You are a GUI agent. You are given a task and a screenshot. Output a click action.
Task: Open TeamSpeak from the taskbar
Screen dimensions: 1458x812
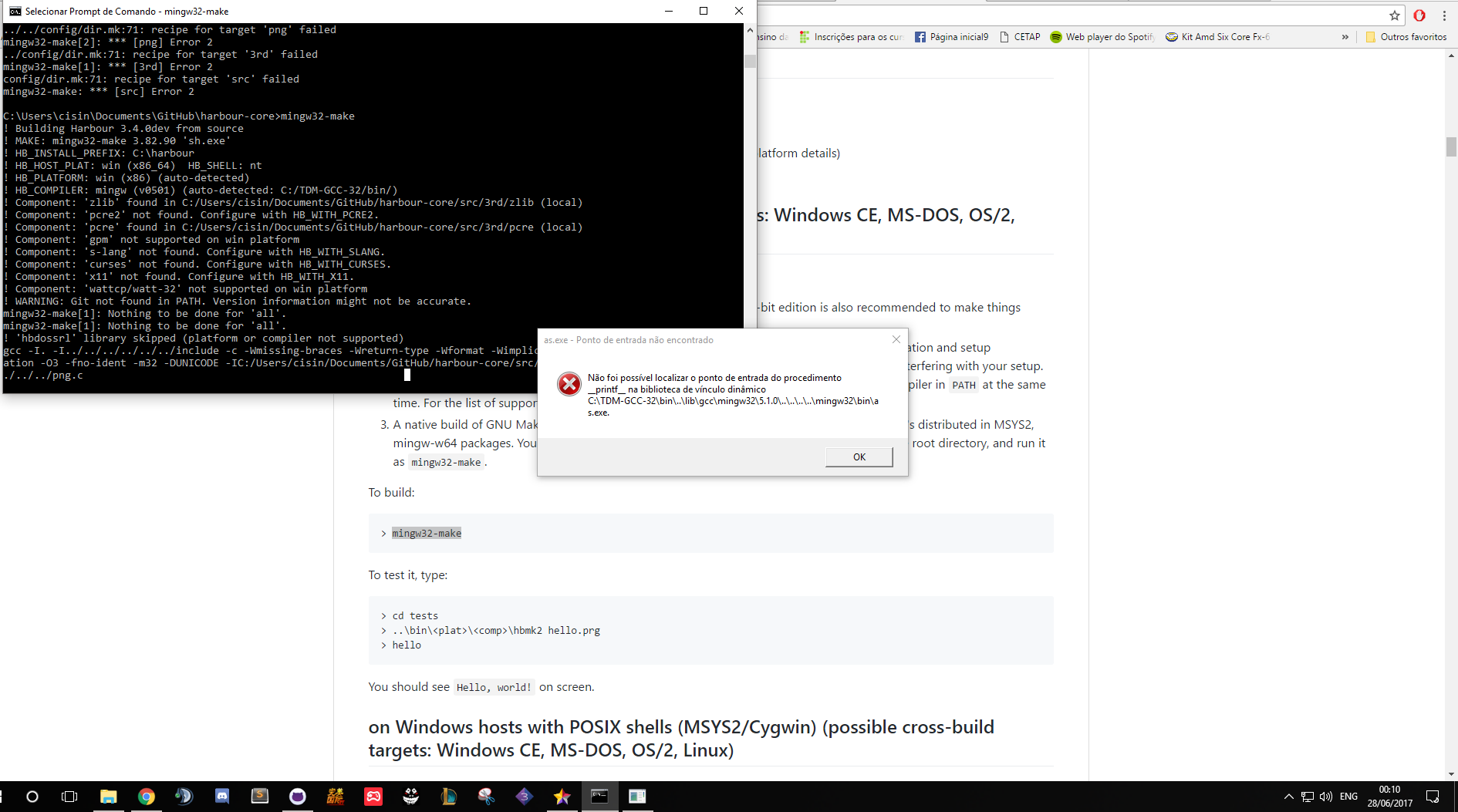[184, 797]
